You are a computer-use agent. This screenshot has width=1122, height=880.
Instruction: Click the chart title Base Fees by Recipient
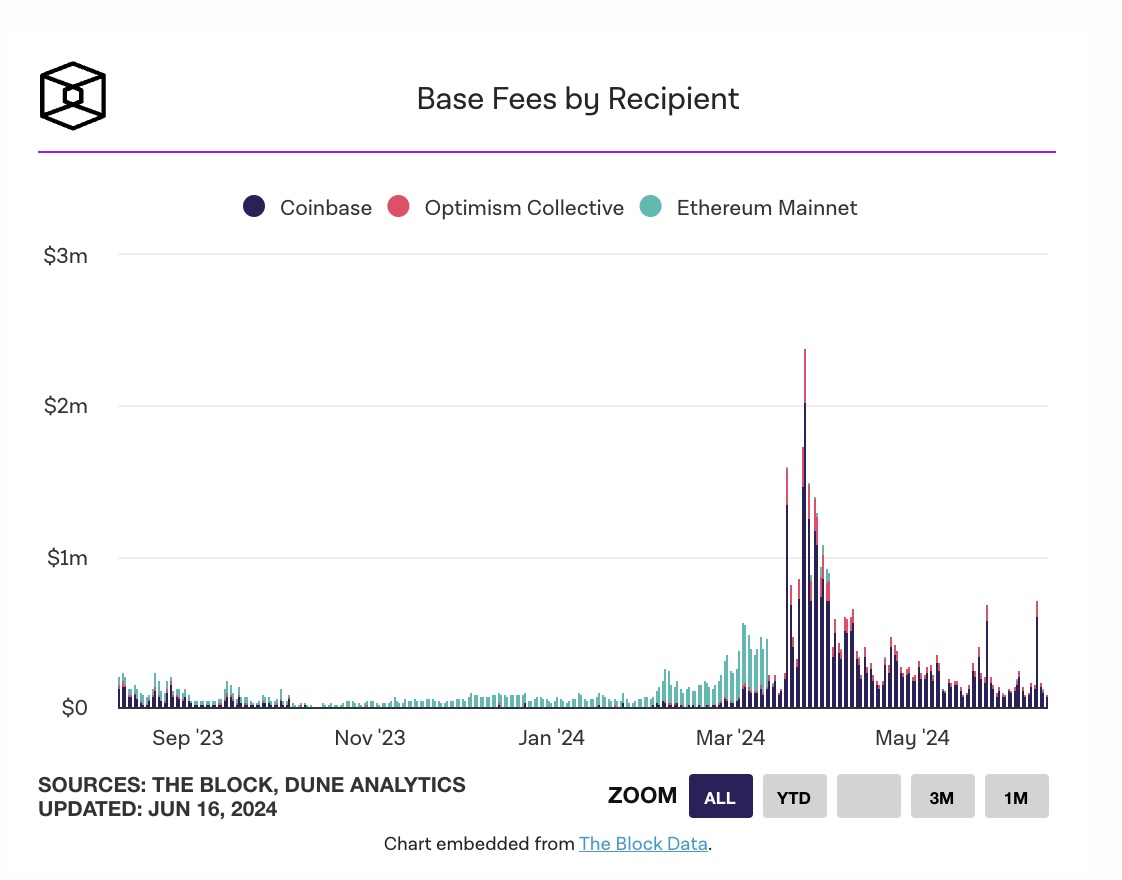[x=577, y=99]
